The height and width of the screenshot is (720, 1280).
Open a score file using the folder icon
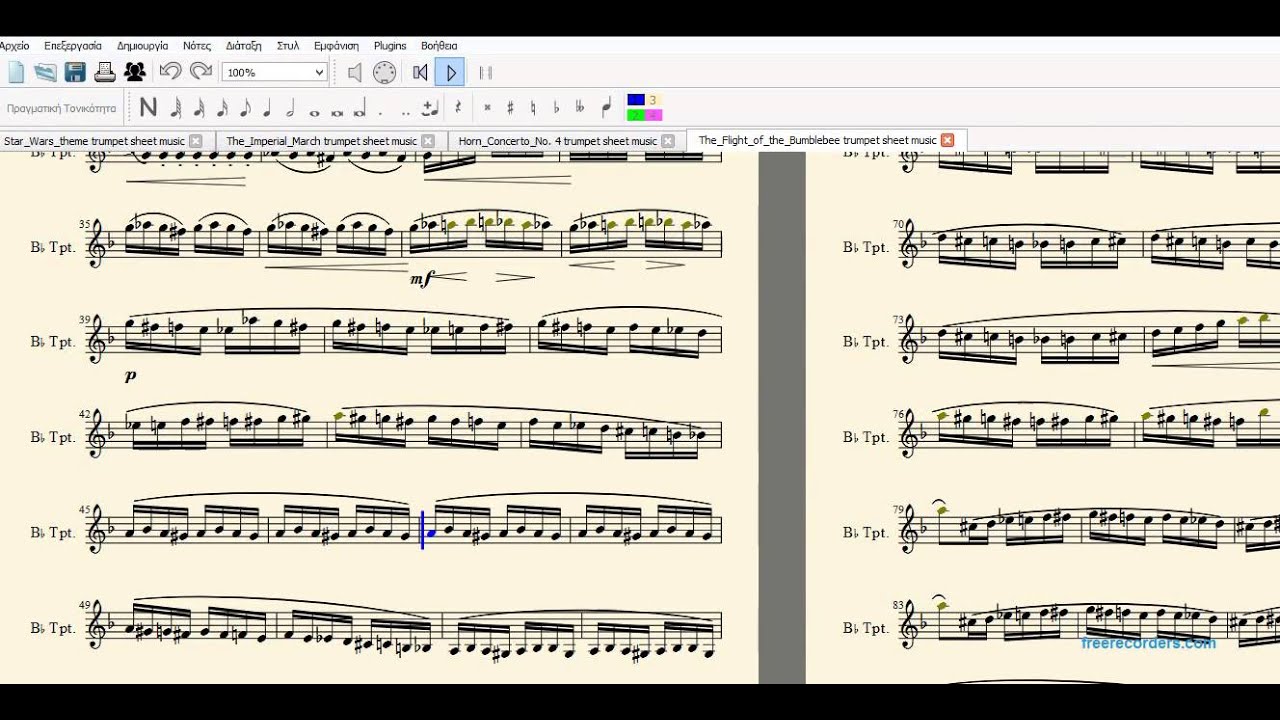coord(45,72)
